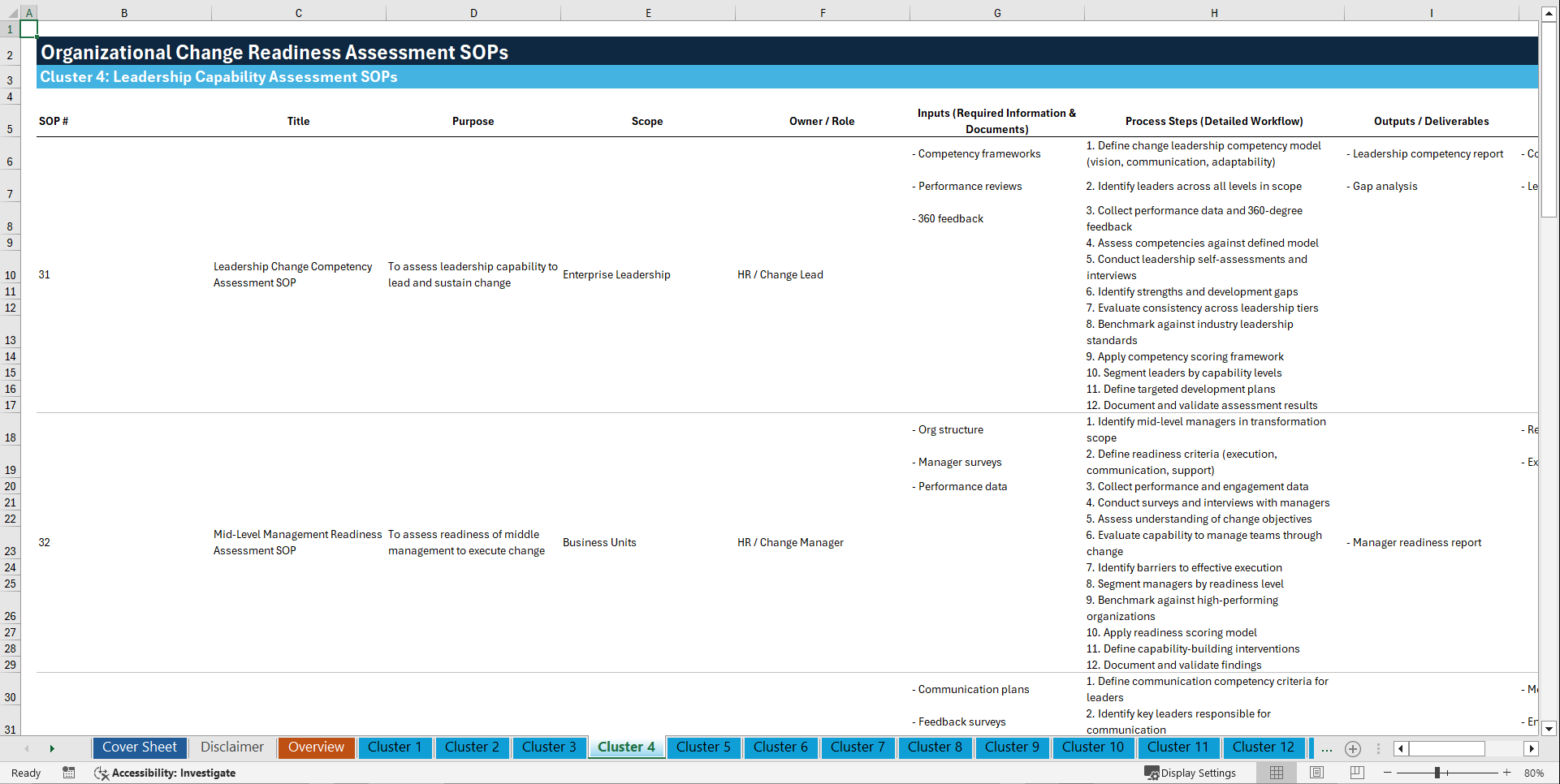The image size is (1560, 784).
Task: Open the Overview sheet tab
Action: click(x=316, y=747)
